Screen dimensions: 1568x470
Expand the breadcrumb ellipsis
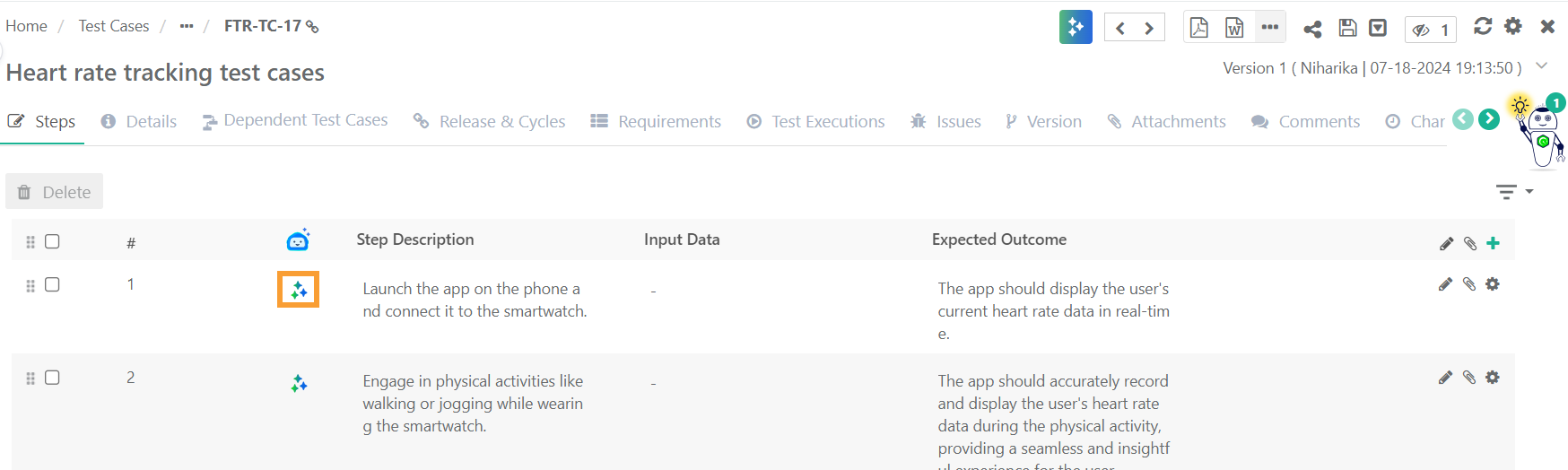tap(187, 26)
